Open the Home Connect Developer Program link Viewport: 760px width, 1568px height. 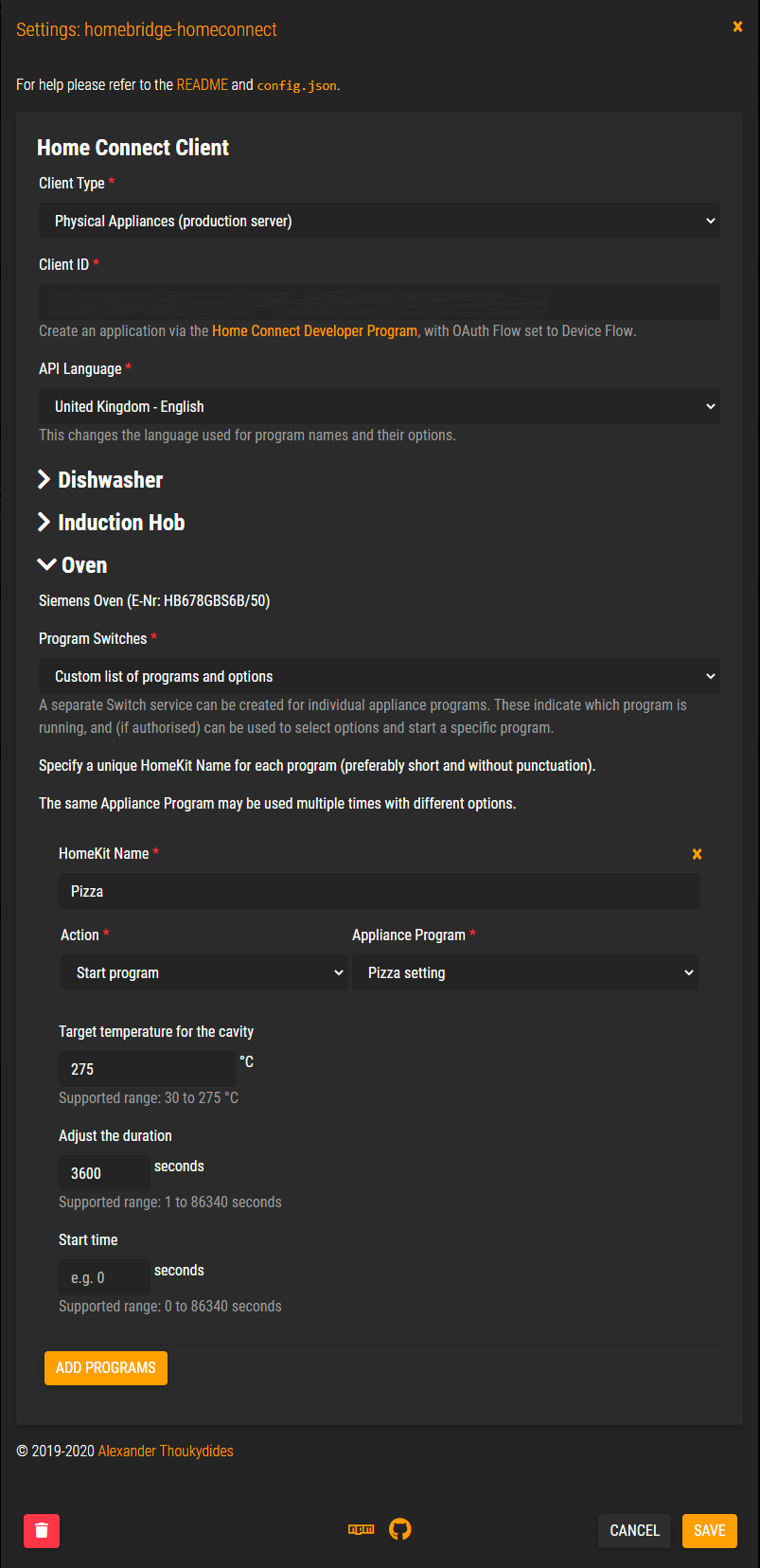pos(314,330)
